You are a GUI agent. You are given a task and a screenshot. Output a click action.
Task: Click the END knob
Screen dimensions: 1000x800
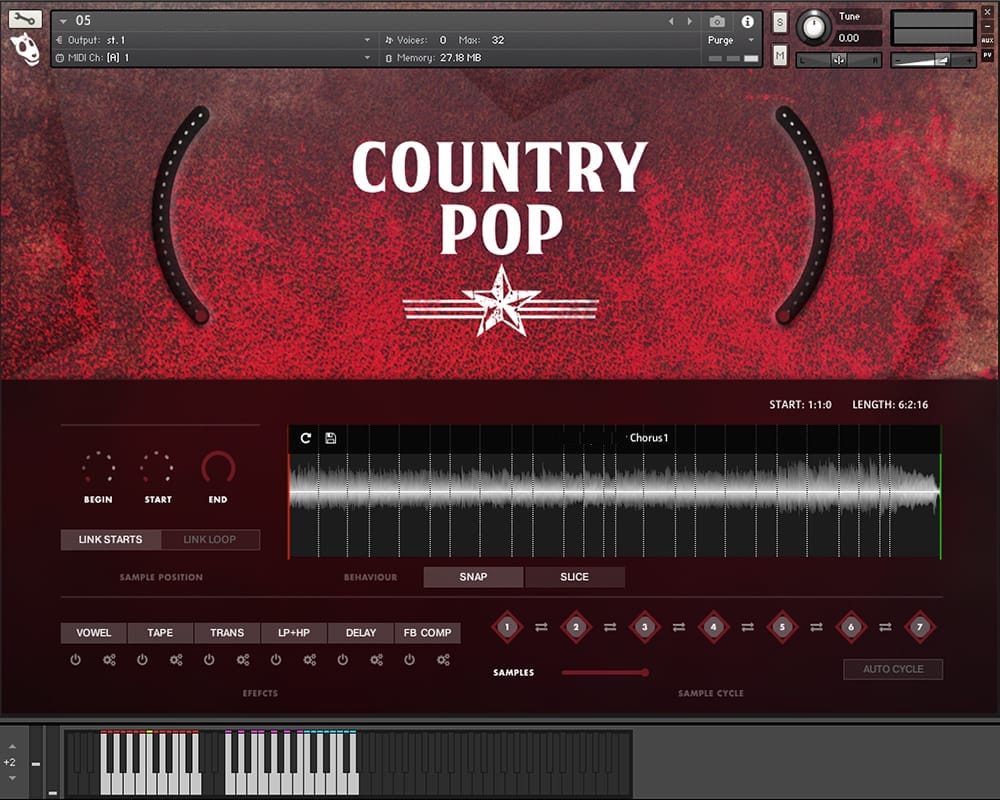[x=218, y=468]
